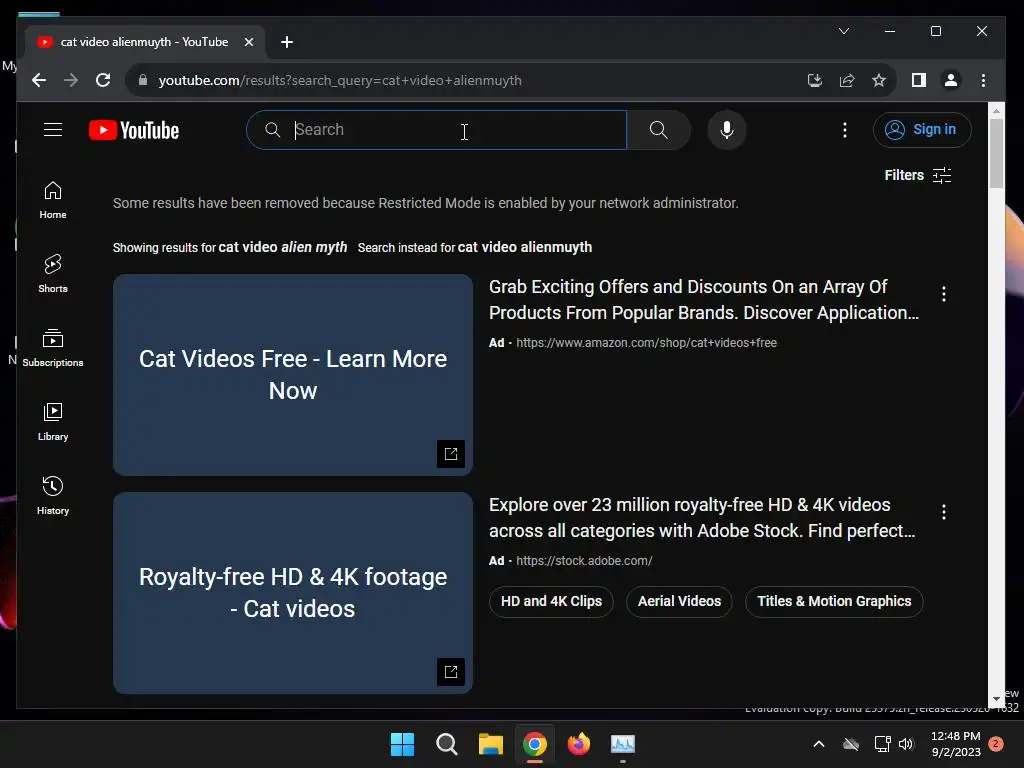Reload the YouTube results page
The image size is (1024, 768).
click(103, 80)
